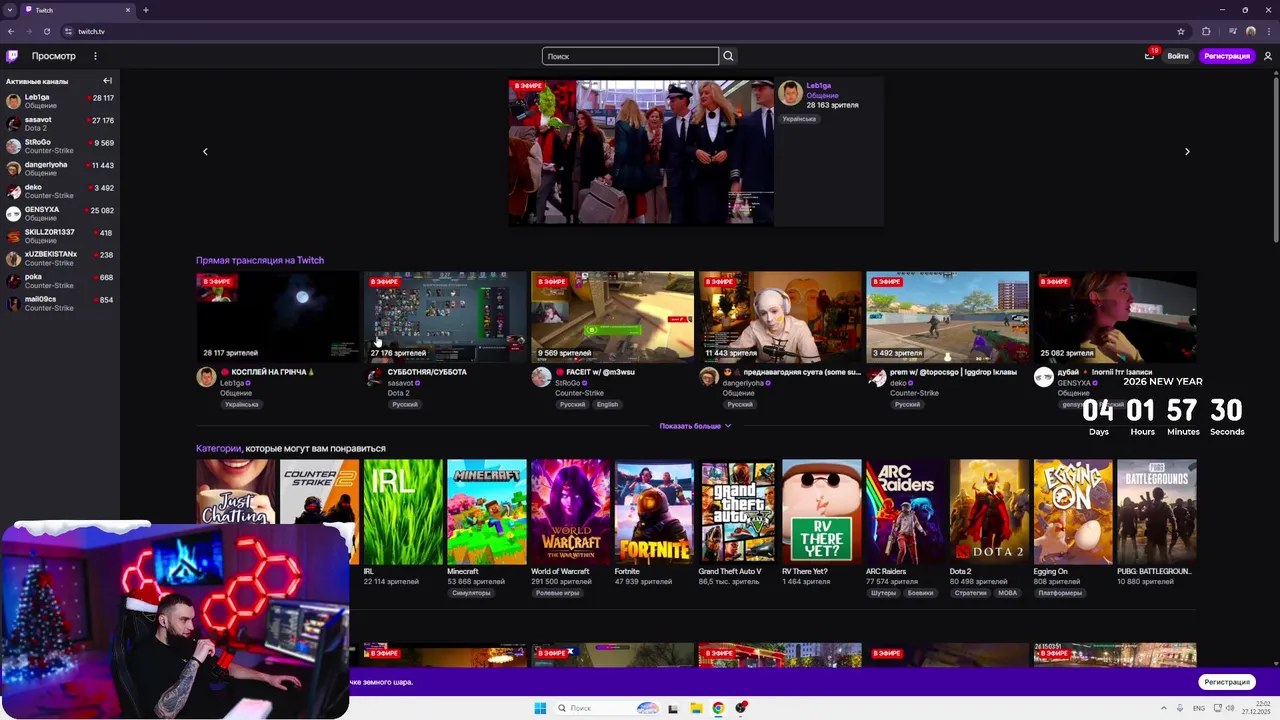Image resolution: width=1280 pixels, height=720 pixels.
Task: Open File Explorer from taskbar
Action: point(696,708)
